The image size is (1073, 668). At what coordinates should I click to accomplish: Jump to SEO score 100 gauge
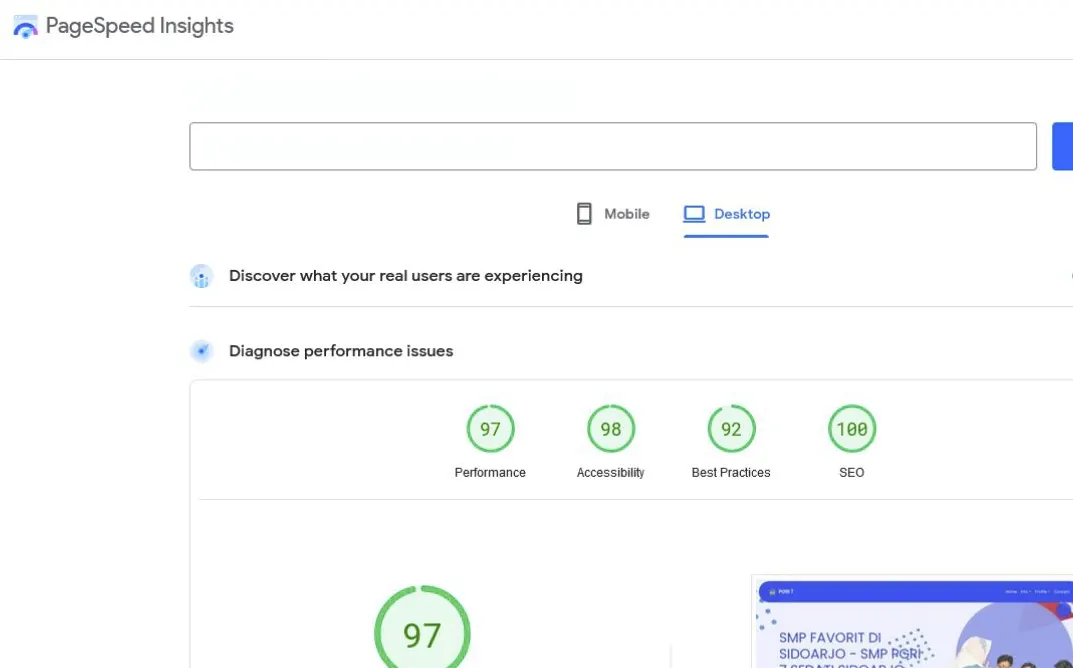pyautogui.click(x=851, y=428)
